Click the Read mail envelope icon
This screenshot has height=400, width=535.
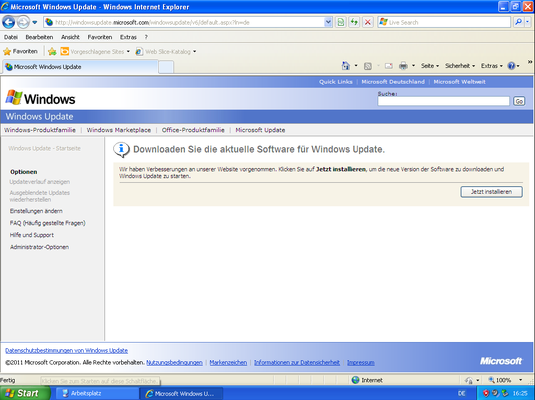[389, 66]
